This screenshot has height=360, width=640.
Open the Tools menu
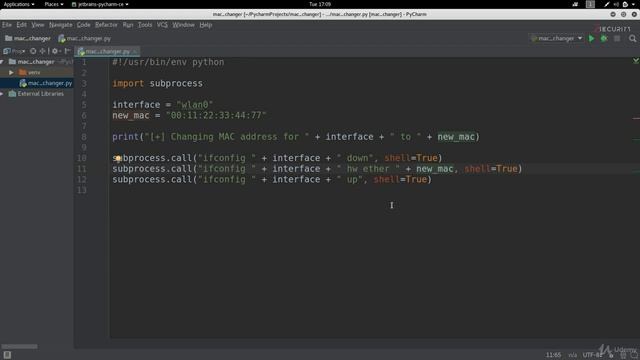[144, 25]
